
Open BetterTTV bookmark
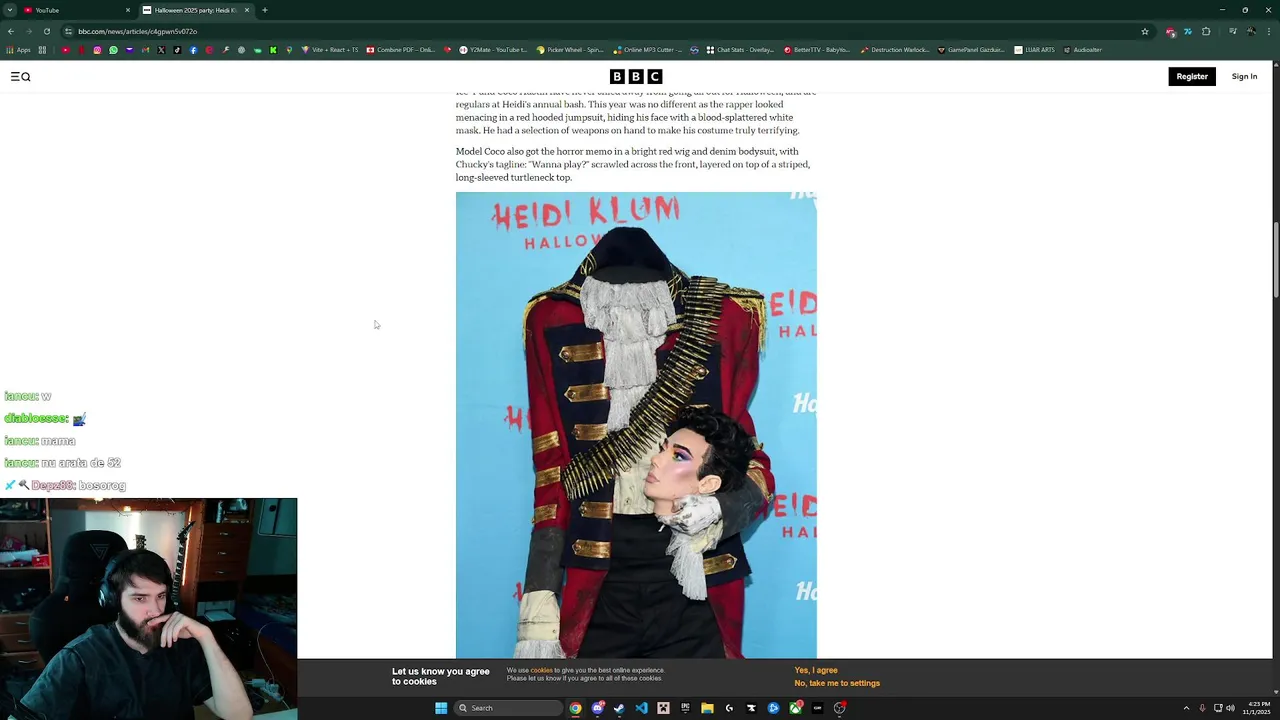pos(817,50)
